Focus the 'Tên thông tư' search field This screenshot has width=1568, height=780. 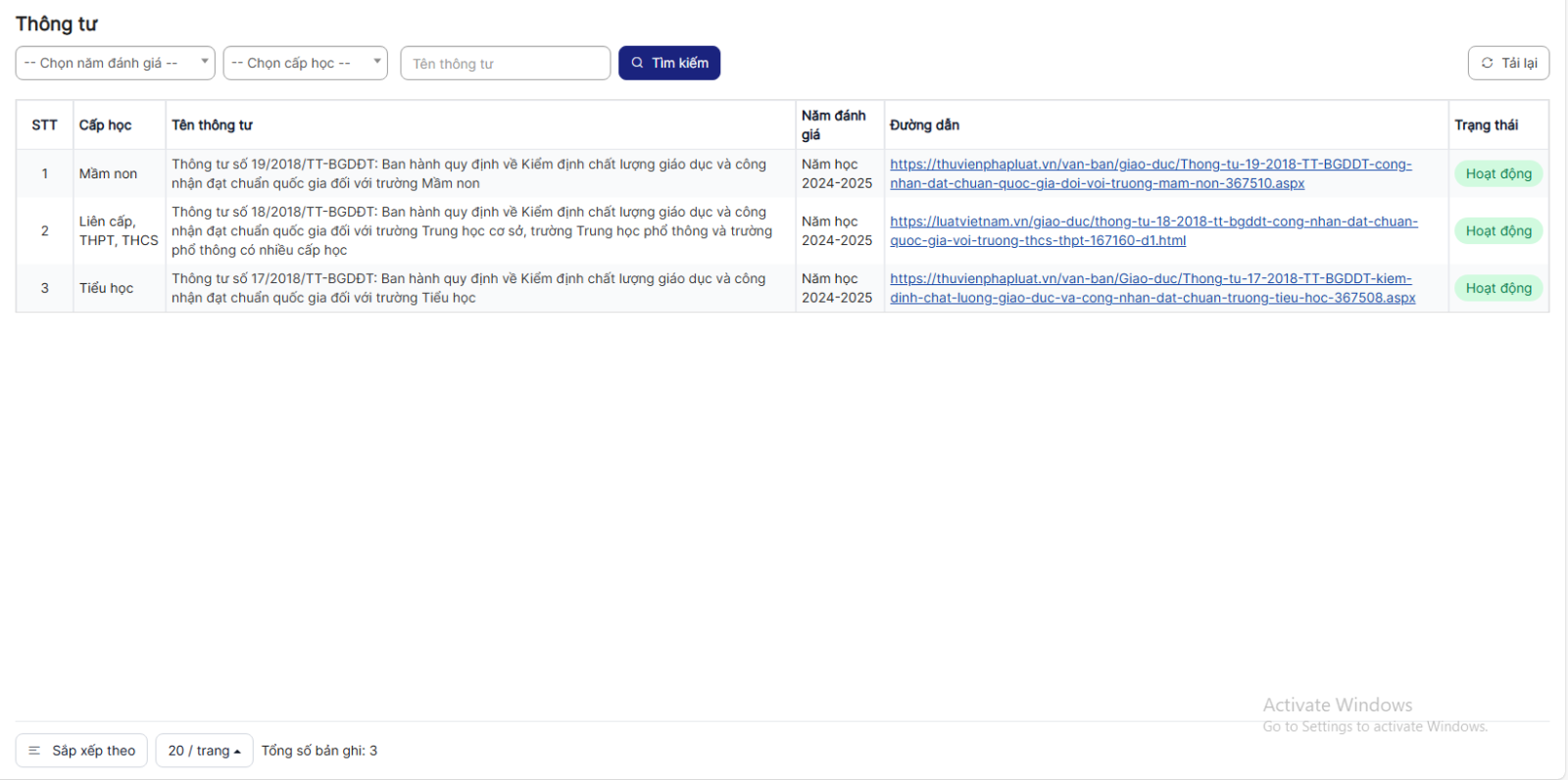pos(505,64)
